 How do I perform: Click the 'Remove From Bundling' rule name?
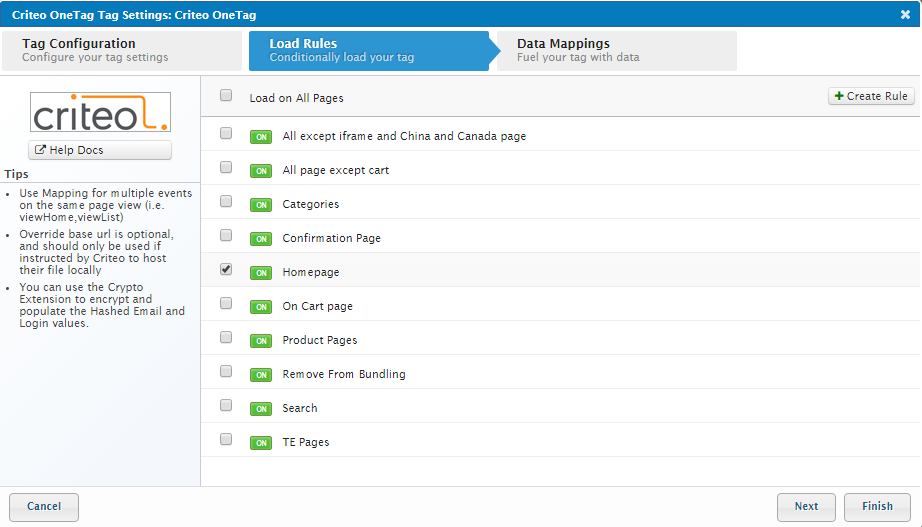tap(344, 374)
